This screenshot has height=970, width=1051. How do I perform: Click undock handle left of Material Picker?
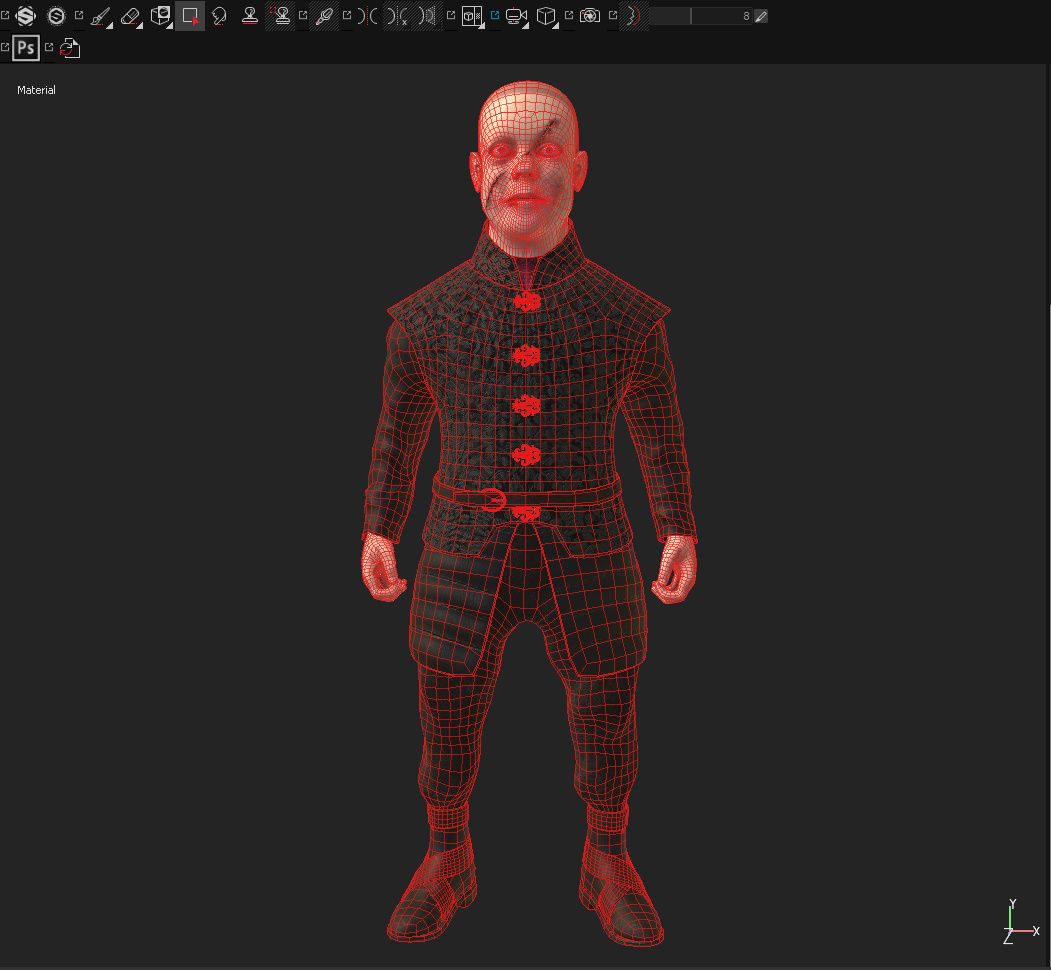pyautogui.click(x=303, y=15)
